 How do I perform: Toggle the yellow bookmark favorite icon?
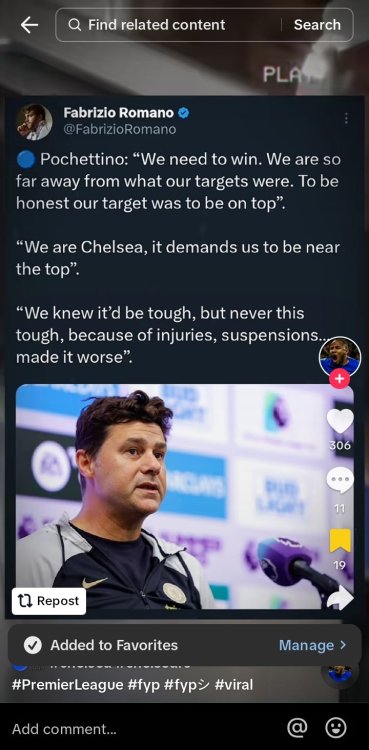click(x=340, y=540)
